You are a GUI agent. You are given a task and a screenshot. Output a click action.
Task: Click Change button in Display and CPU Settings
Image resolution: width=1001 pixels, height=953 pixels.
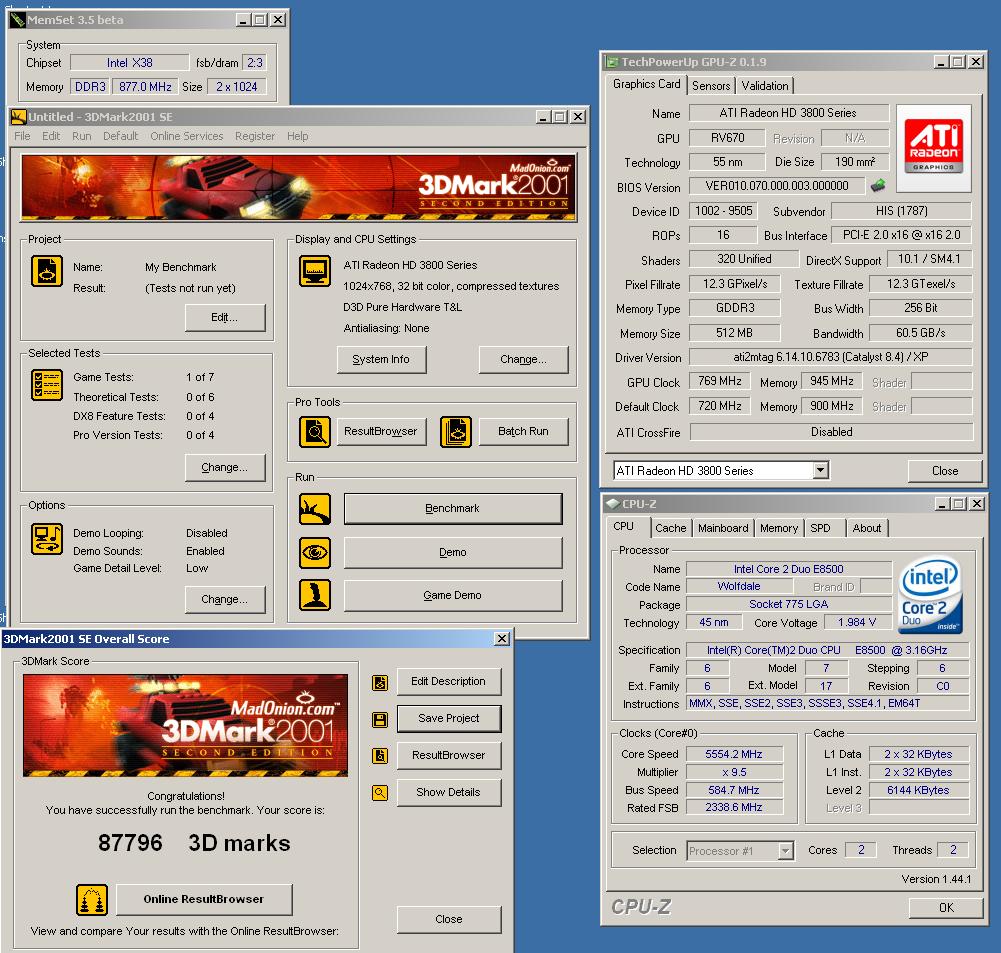click(x=523, y=359)
